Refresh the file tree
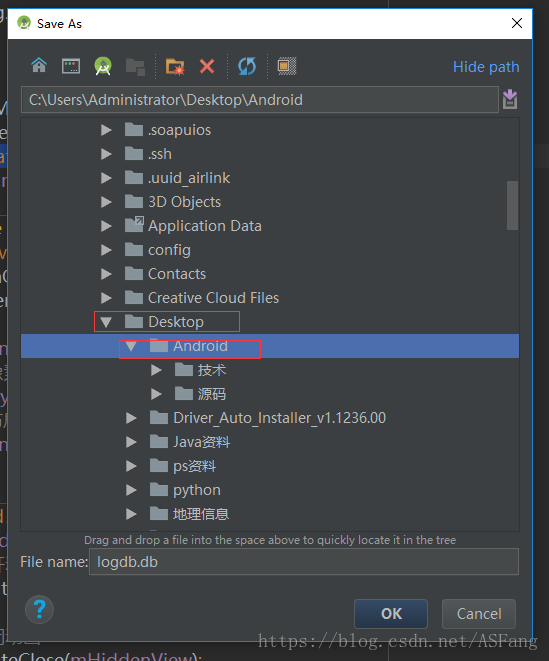The width and height of the screenshot is (549, 661). point(247,66)
